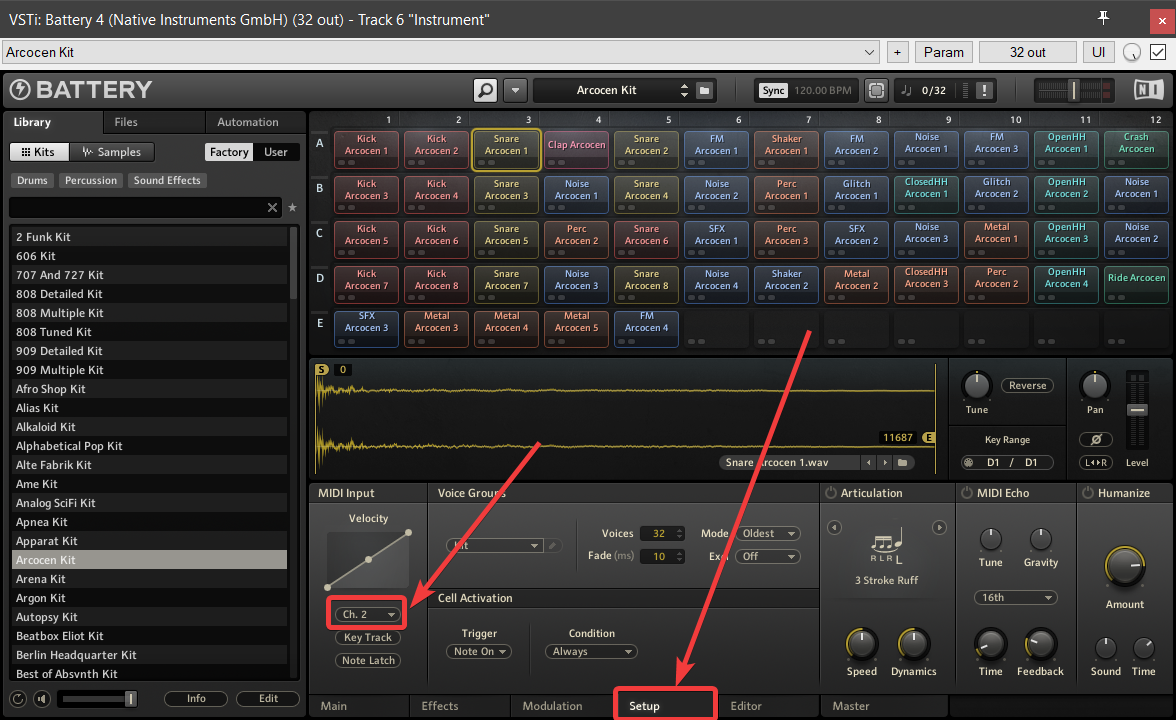Load the previous sample with the left arrow
The height and width of the screenshot is (720, 1176).
pyautogui.click(x=868, y=463)
